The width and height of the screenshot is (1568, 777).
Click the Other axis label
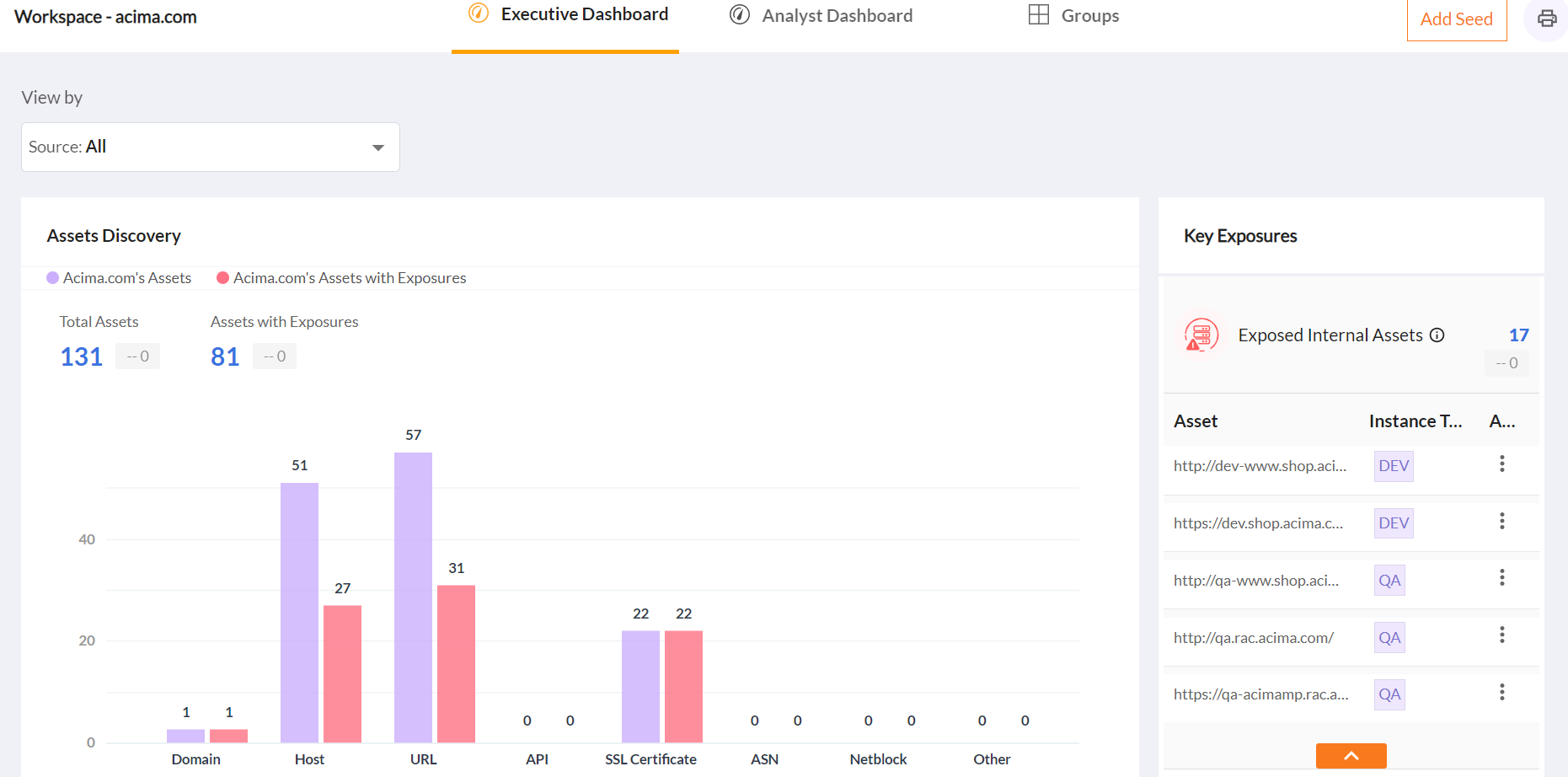coord(992,759)
